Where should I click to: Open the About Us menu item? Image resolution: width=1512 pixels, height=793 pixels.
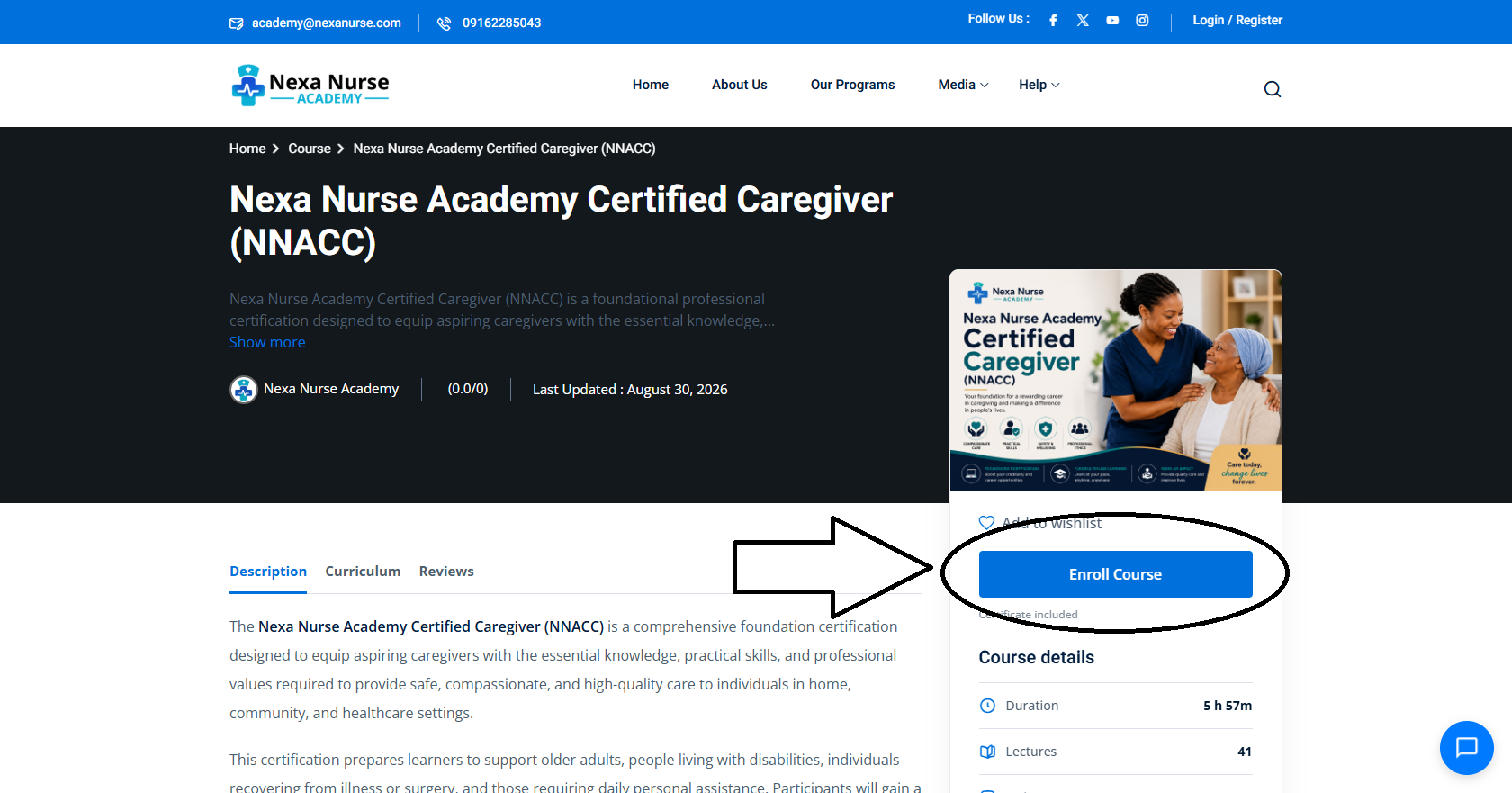[x=740, y=85]
